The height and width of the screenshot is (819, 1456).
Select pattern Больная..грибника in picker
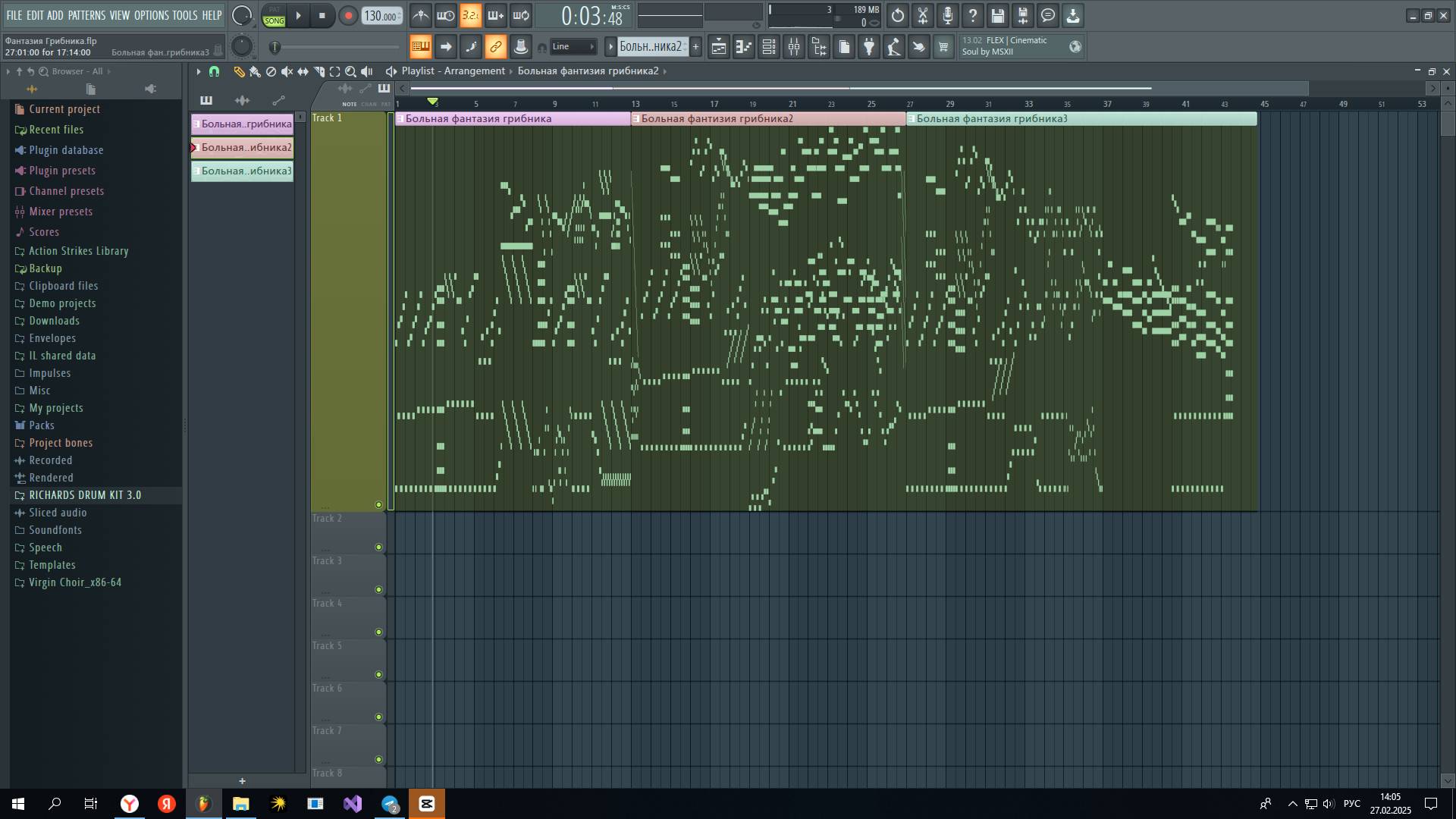[242, 124]
